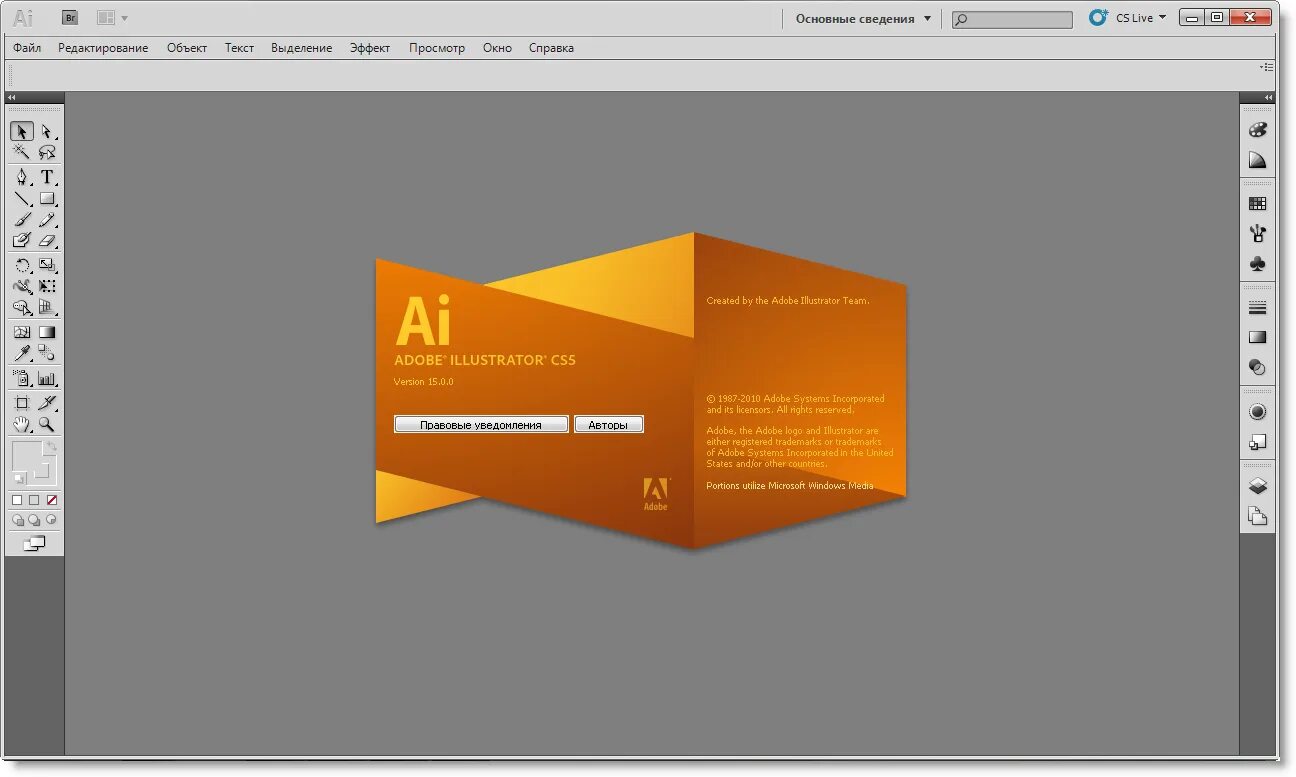Viewport: 1296px width, 777px height.
Task: Select the Width tool
Action: point(22,287)
